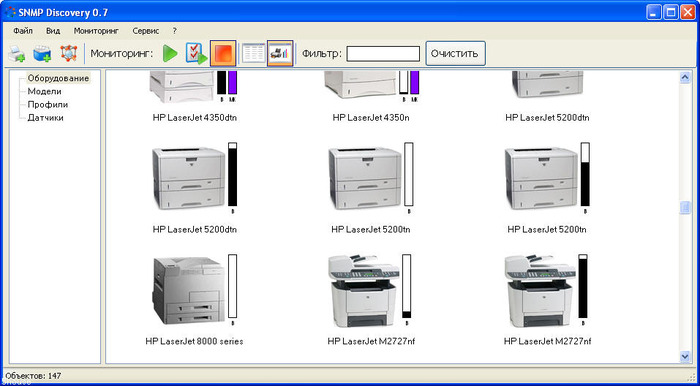
Task: Select the 5200tn printer with partly filled toner
Action: (541, 178)
